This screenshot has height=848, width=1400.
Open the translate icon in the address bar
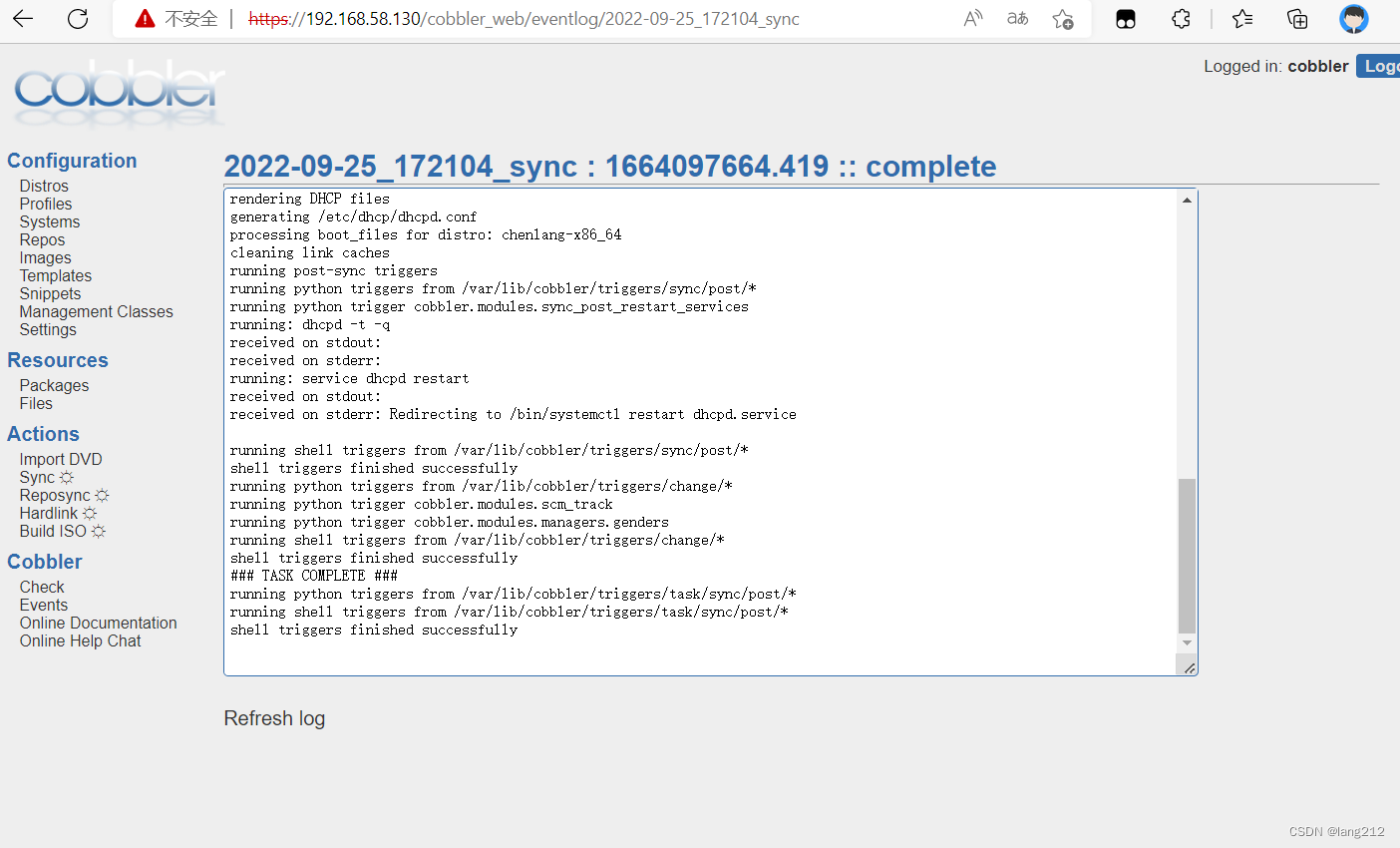pos(1017,19)
